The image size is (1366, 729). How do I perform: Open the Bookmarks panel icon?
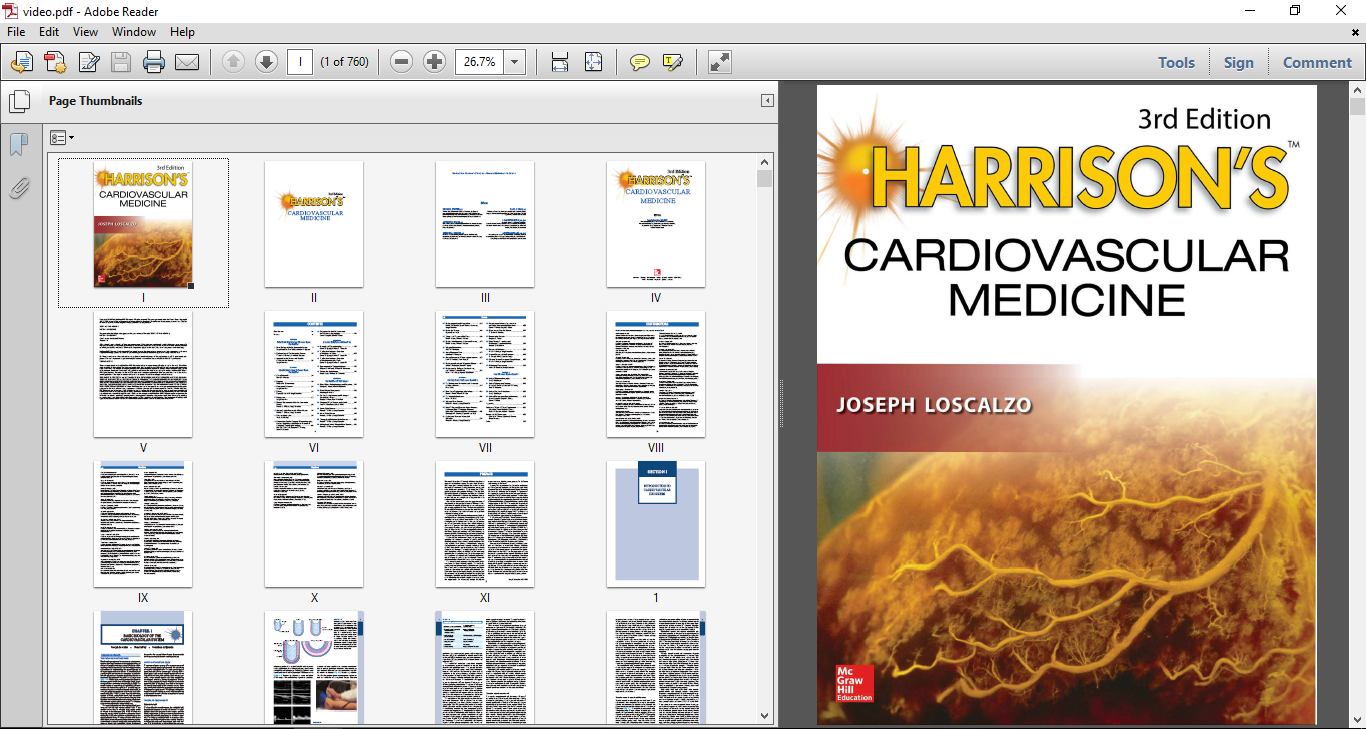(19, 145)
